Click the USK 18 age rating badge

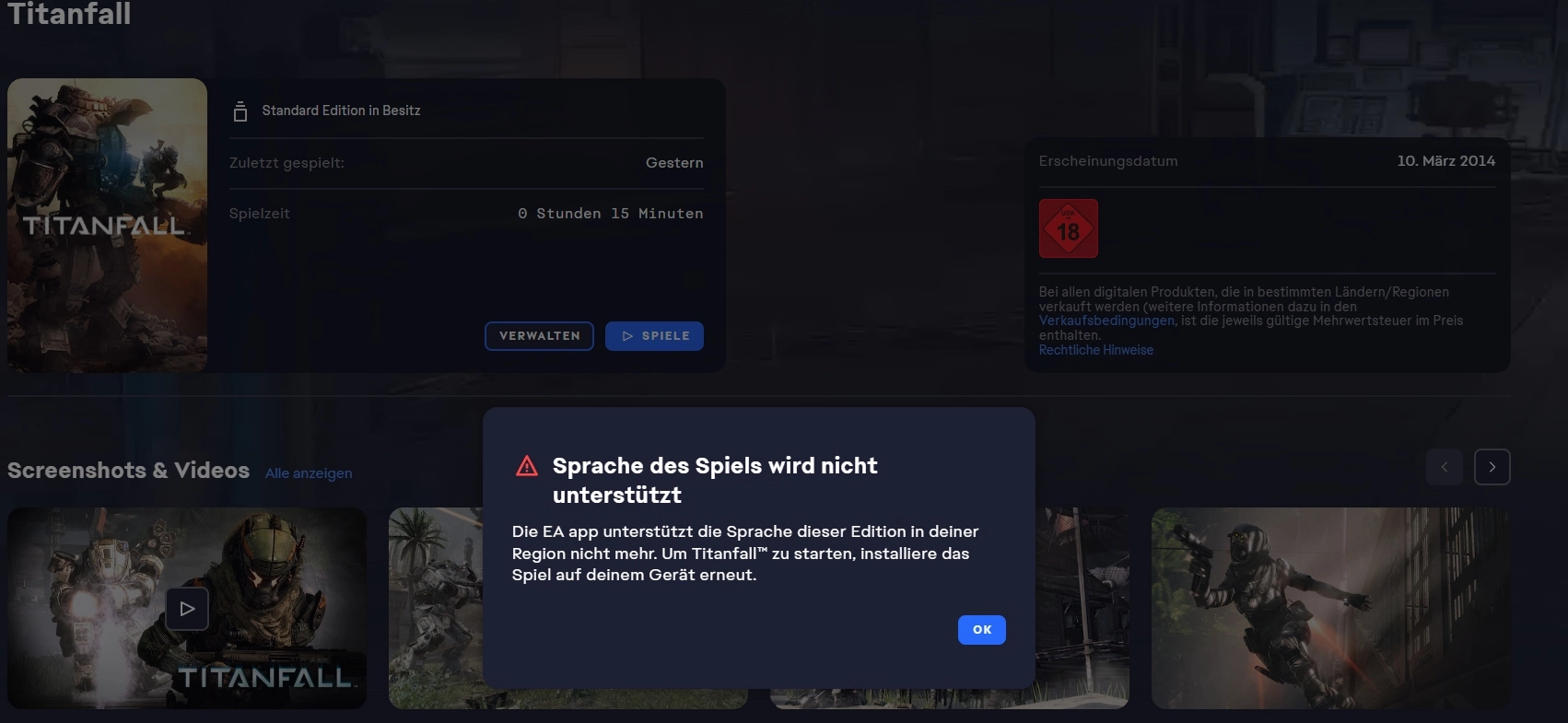tap(1069, 228)
